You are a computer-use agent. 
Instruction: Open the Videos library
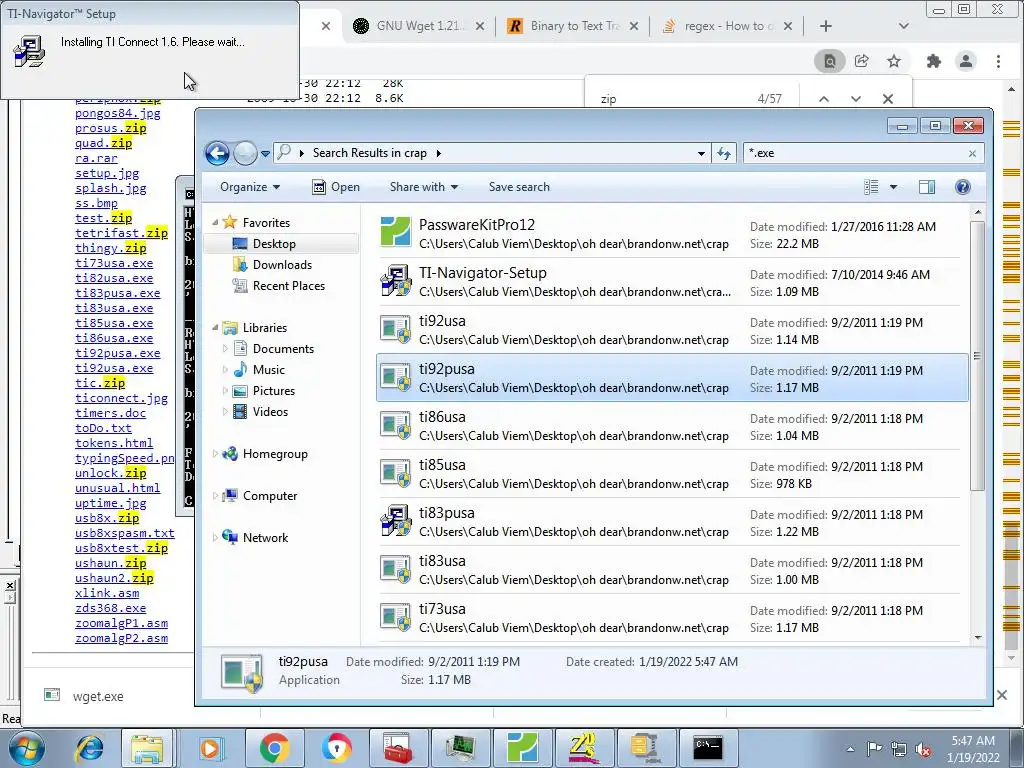click(x=270, y=411)
